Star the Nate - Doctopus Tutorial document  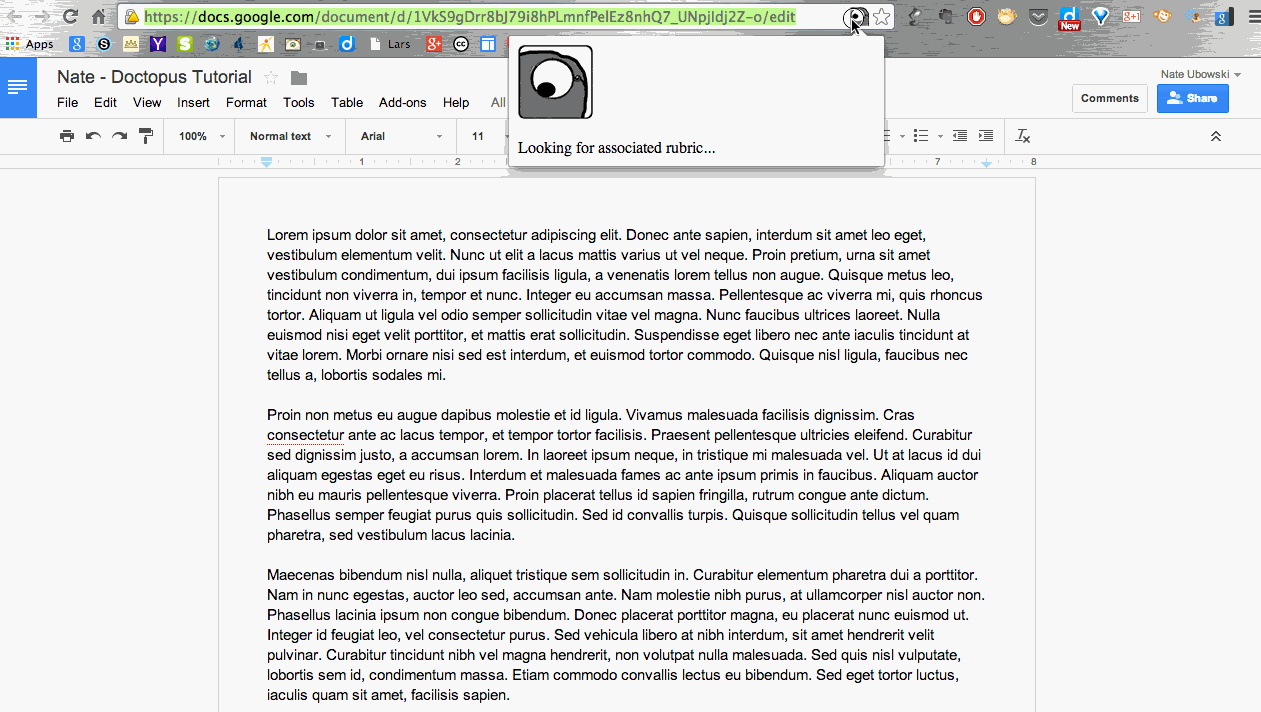point(271,78)
